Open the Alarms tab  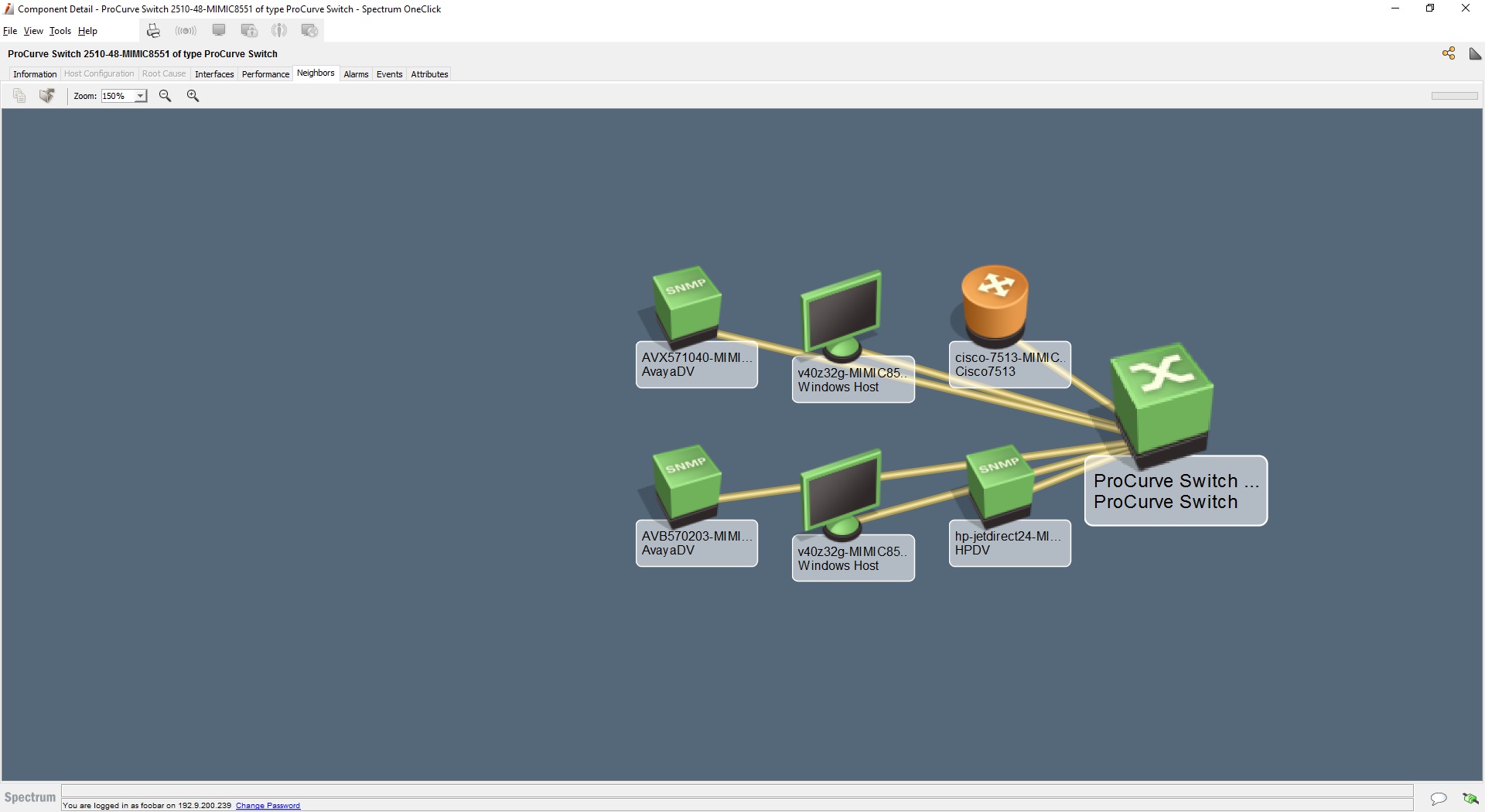356,73
